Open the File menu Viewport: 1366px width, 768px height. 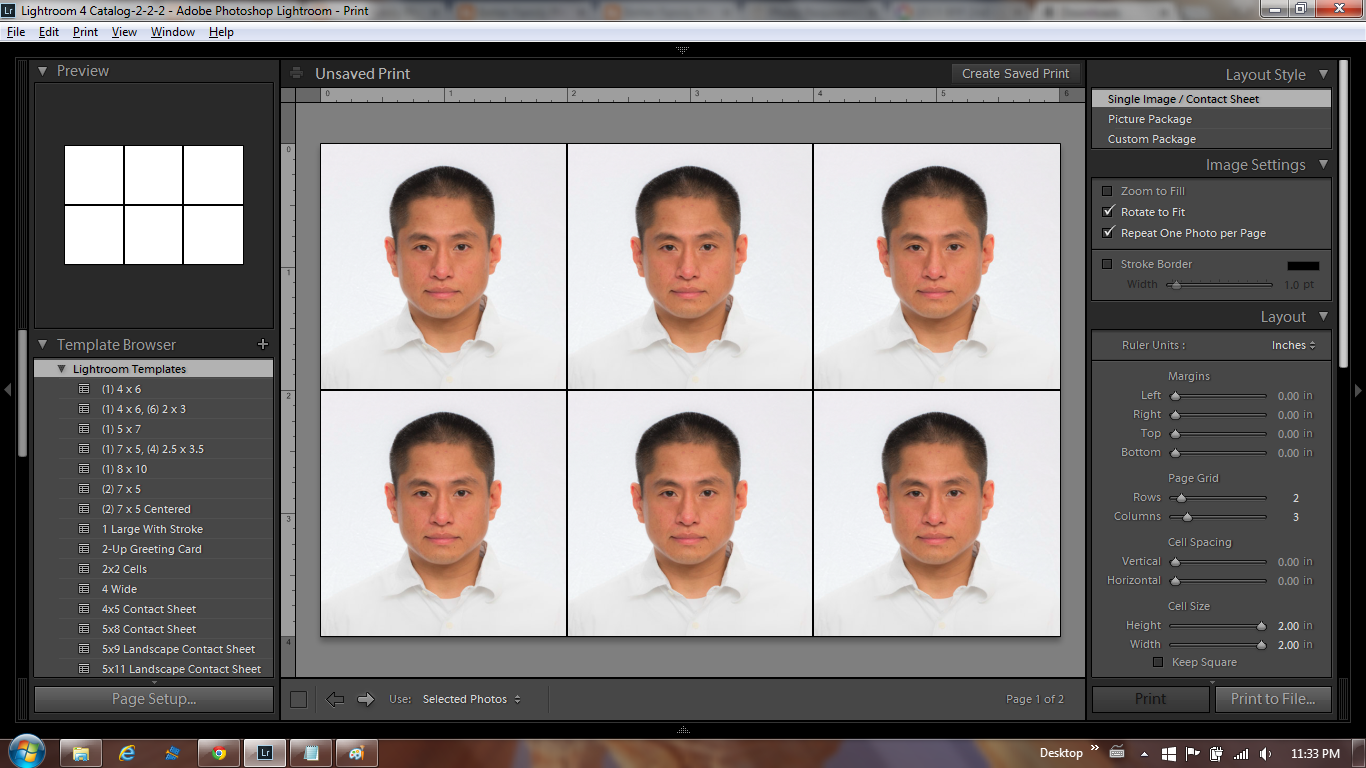pyautogui.click(x=15, y=32)
